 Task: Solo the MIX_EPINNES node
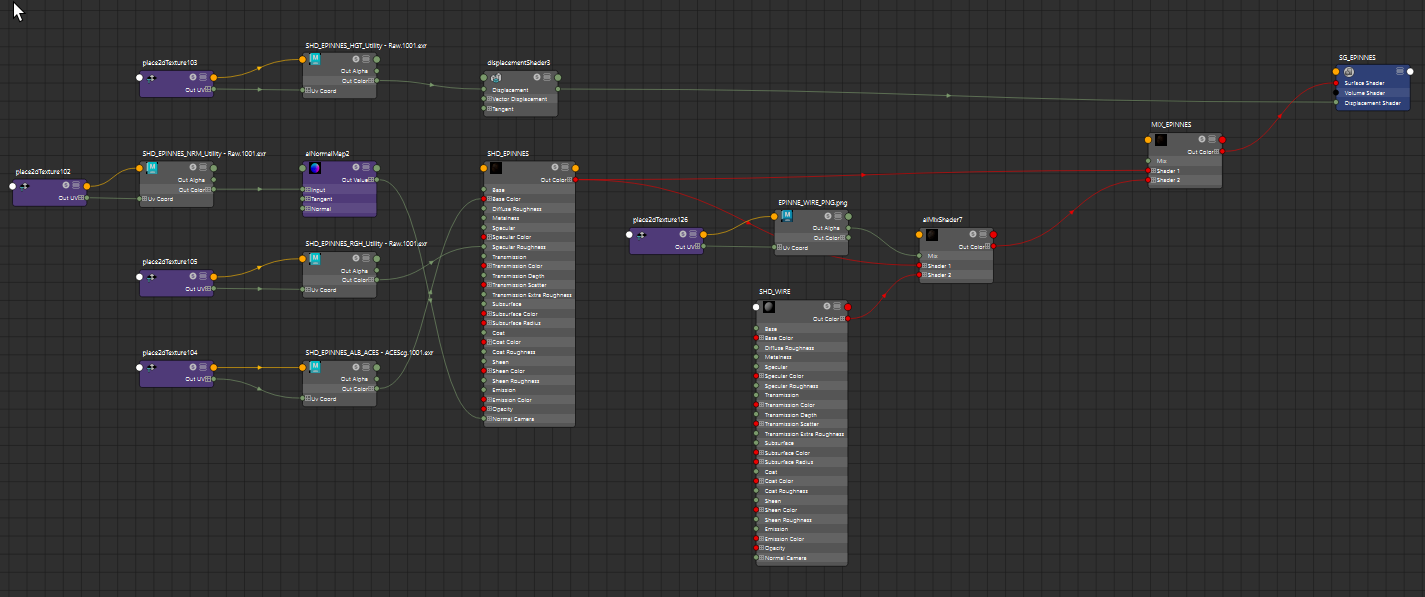coord(1201,140)
